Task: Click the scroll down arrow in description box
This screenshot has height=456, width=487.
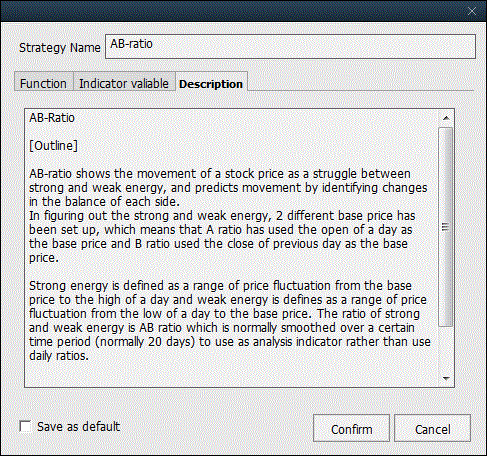Action: 446,378
